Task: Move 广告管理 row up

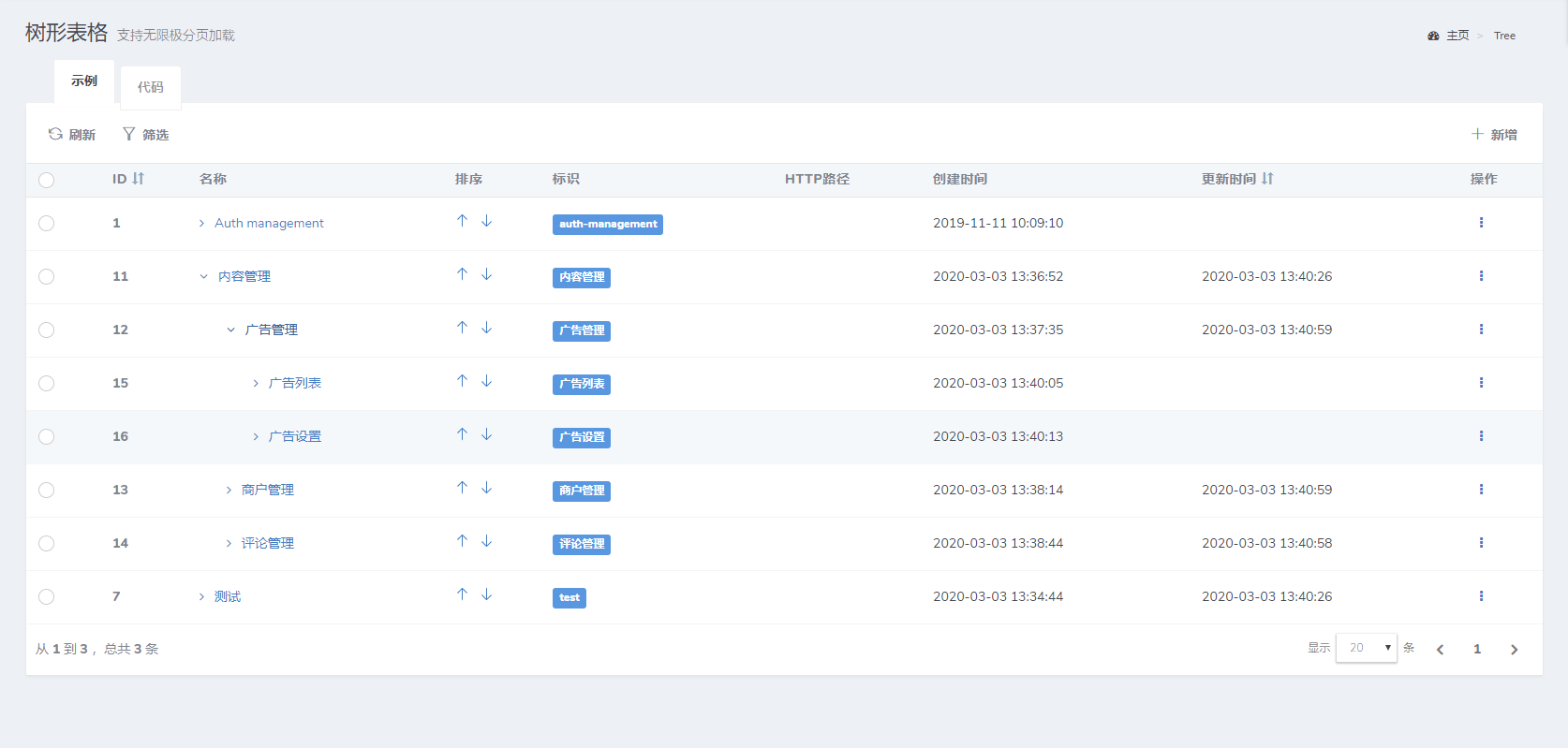Action: coord(462,328)
